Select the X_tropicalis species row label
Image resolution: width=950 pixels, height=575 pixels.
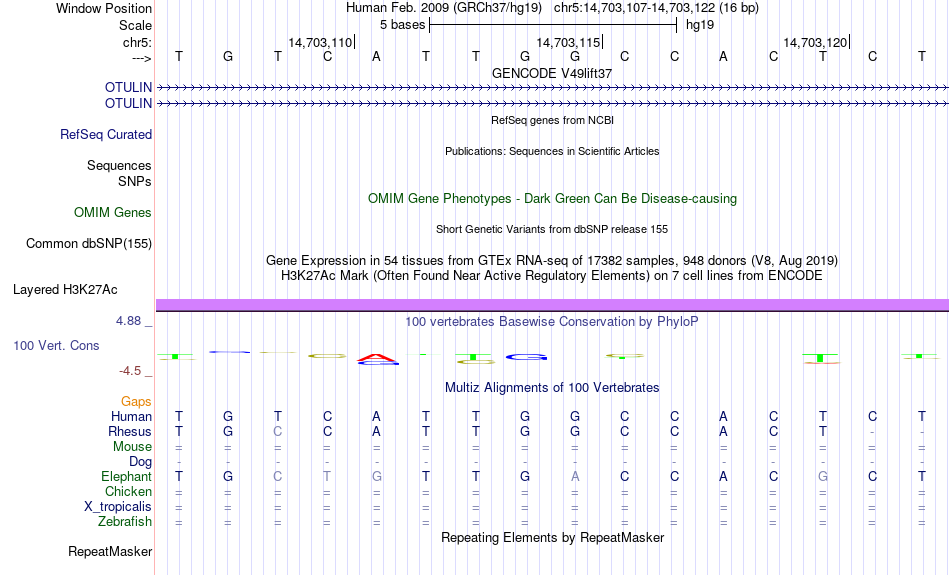118,507
